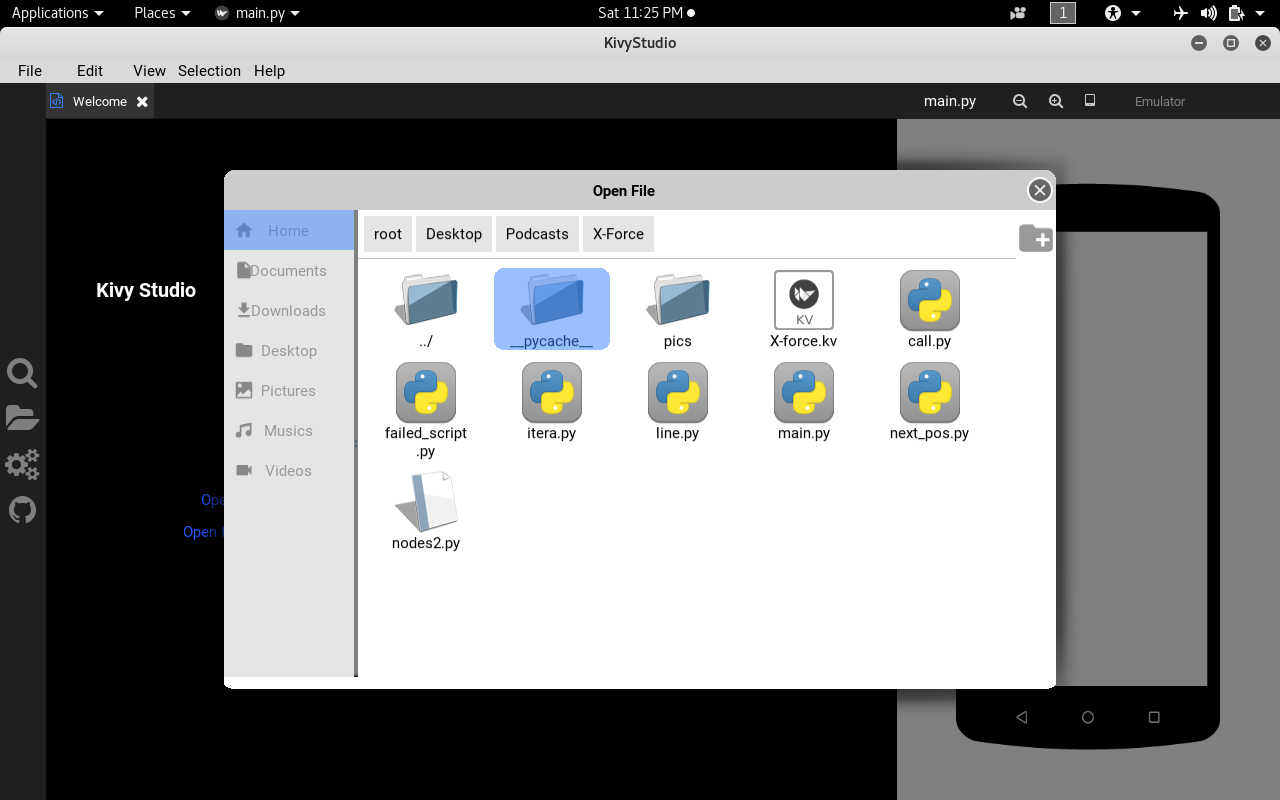Select the line.py file
The image size is (1280, 800).
[678, 401]
